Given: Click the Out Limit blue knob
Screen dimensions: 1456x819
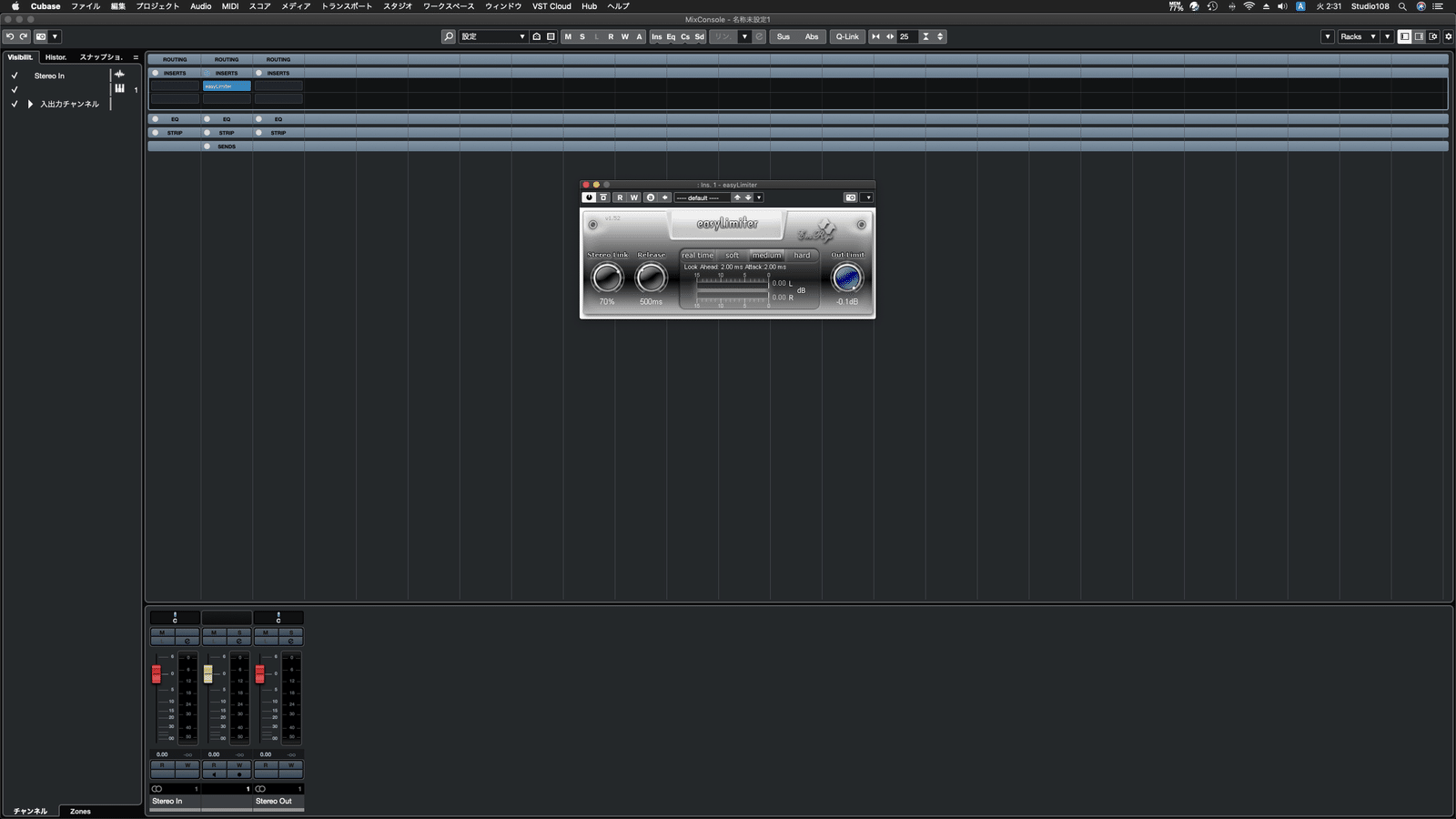Looking at the screenshot, I should [847, 278].
